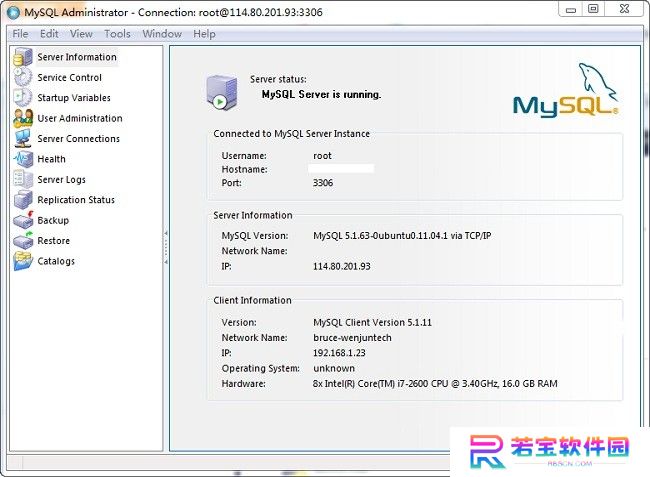Click the username value root
This screenshot has width=650, height=477.
(x=322, y=156)
